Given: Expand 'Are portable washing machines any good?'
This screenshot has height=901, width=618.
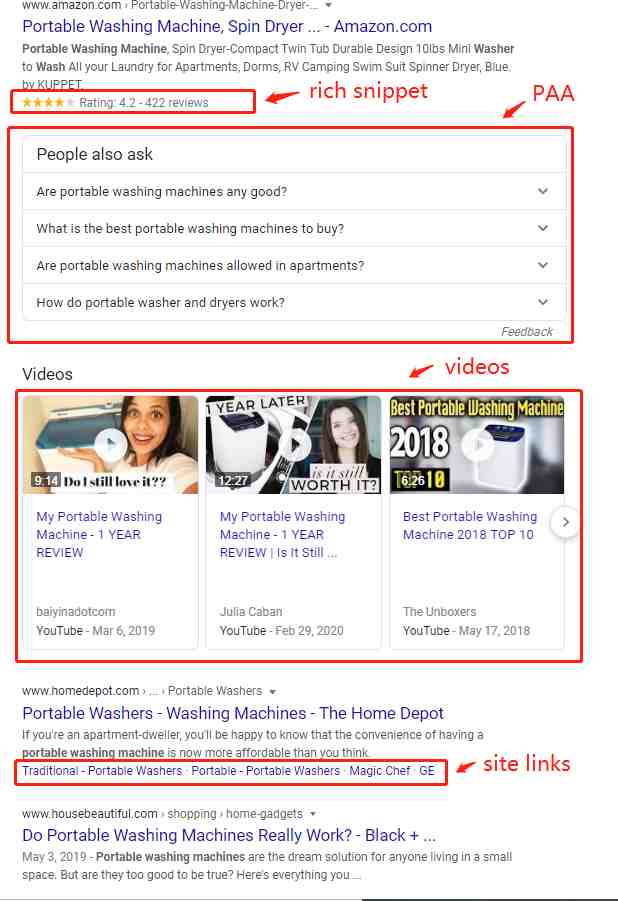Looking at the screenshot, I should (294, 191).
